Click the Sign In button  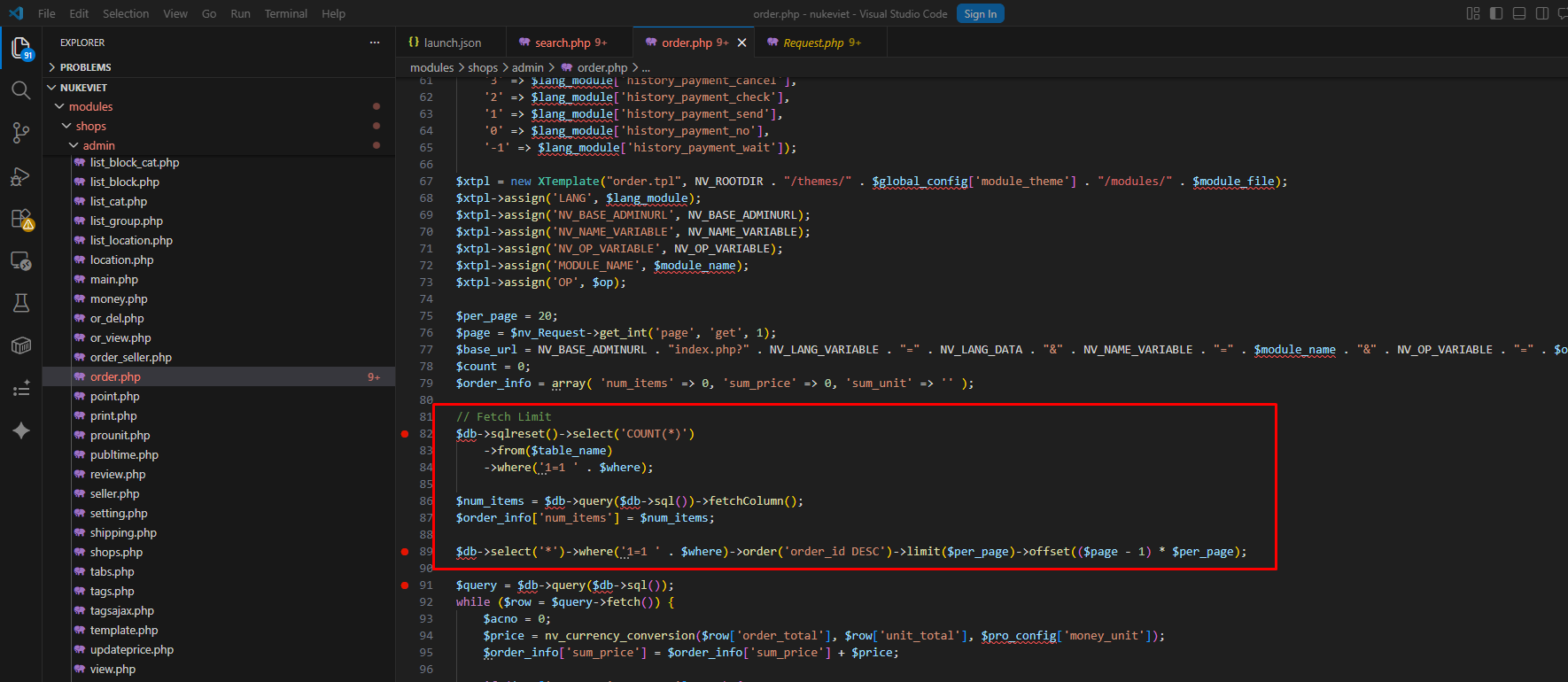click(x=980, y=13)
